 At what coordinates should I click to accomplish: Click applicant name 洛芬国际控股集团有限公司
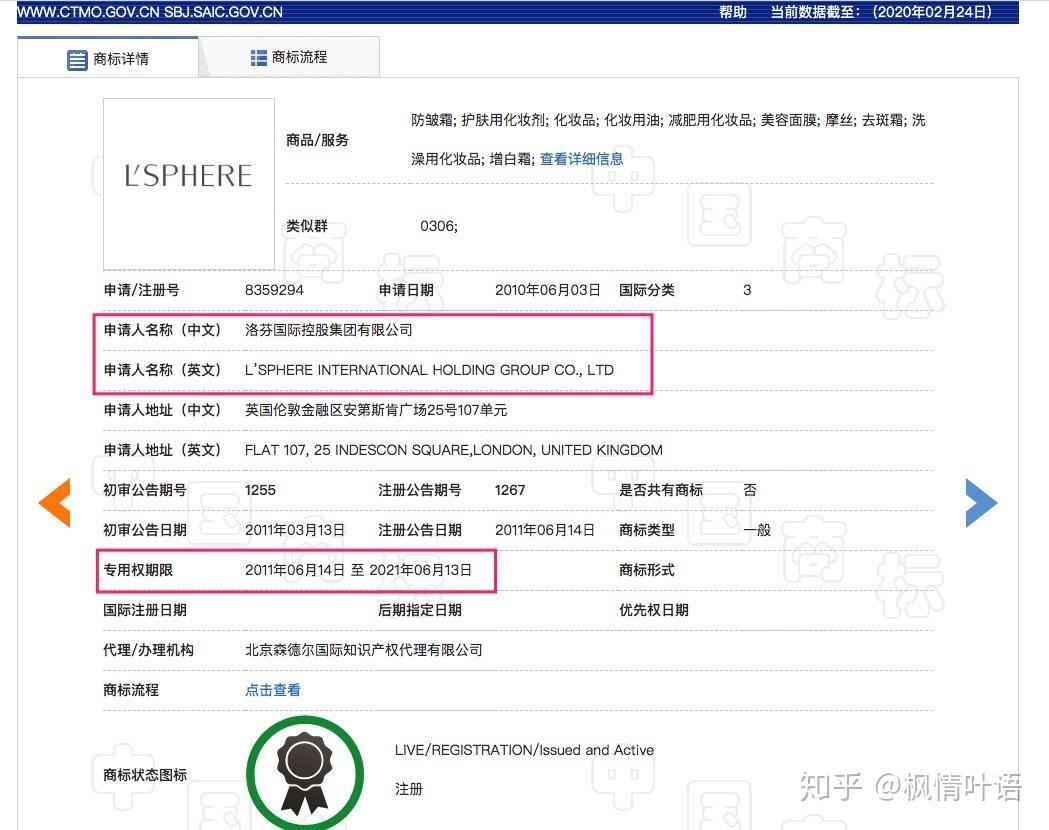(x=328, y=330)
